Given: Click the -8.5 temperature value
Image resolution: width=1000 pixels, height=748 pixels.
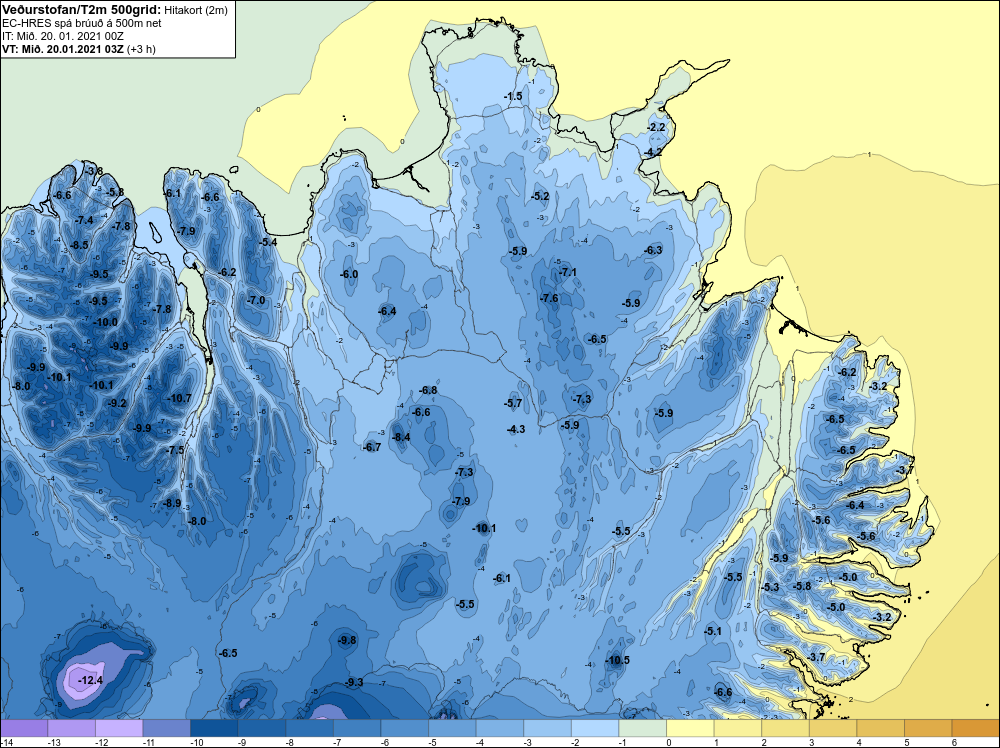Looking at the screenshot, I should coord(79,245).
